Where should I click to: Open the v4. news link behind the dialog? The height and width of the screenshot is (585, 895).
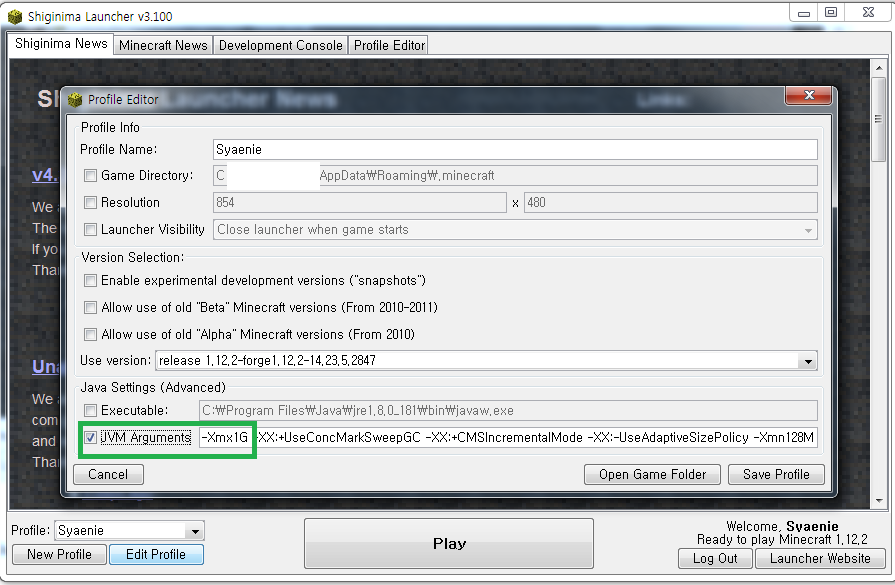45,175
